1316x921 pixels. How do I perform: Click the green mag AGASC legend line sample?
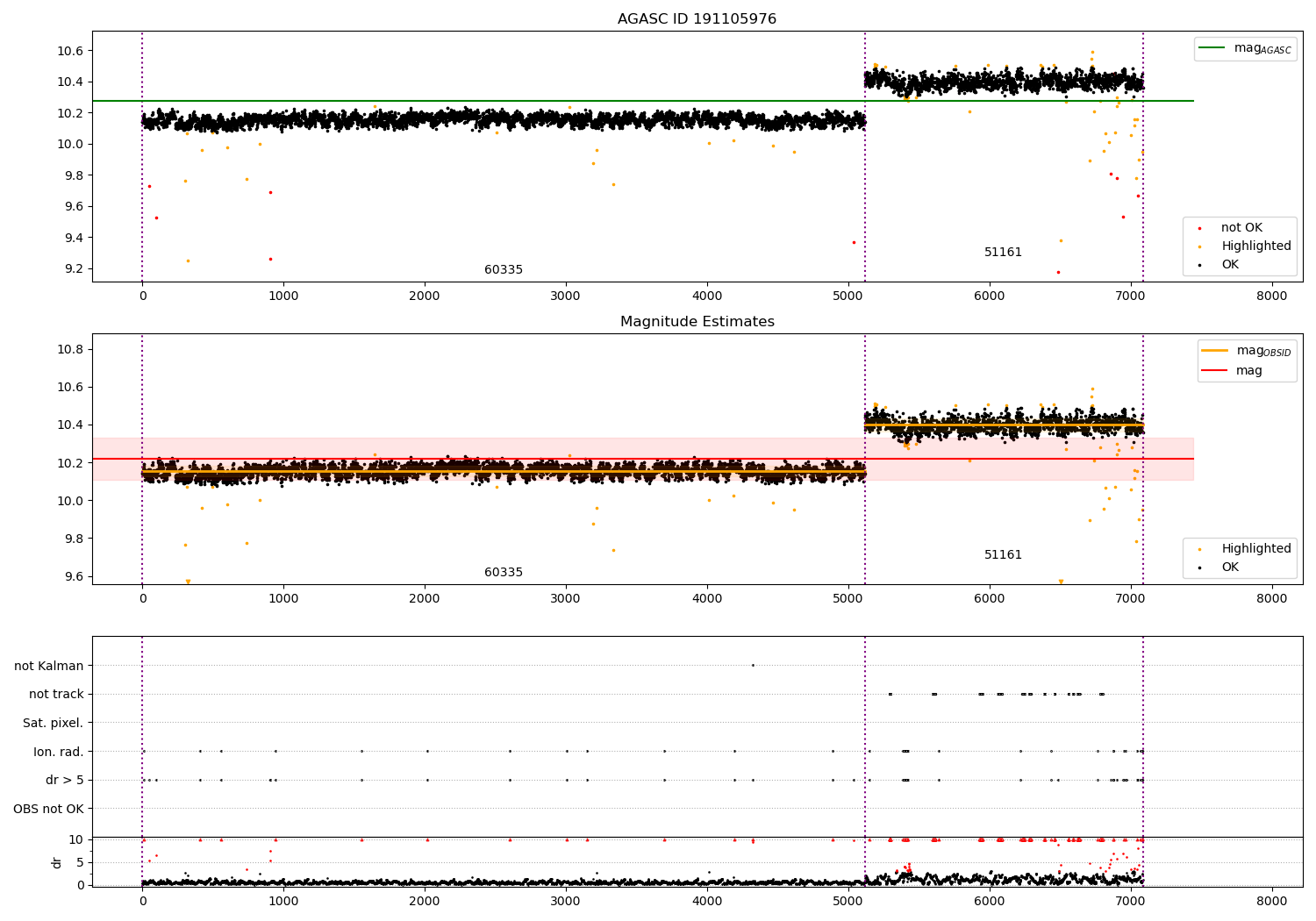[1213, 48]
